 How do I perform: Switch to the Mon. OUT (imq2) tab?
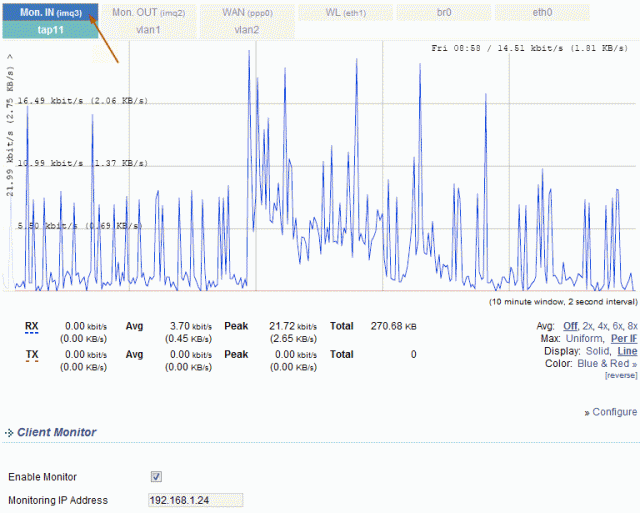point(149,13)
